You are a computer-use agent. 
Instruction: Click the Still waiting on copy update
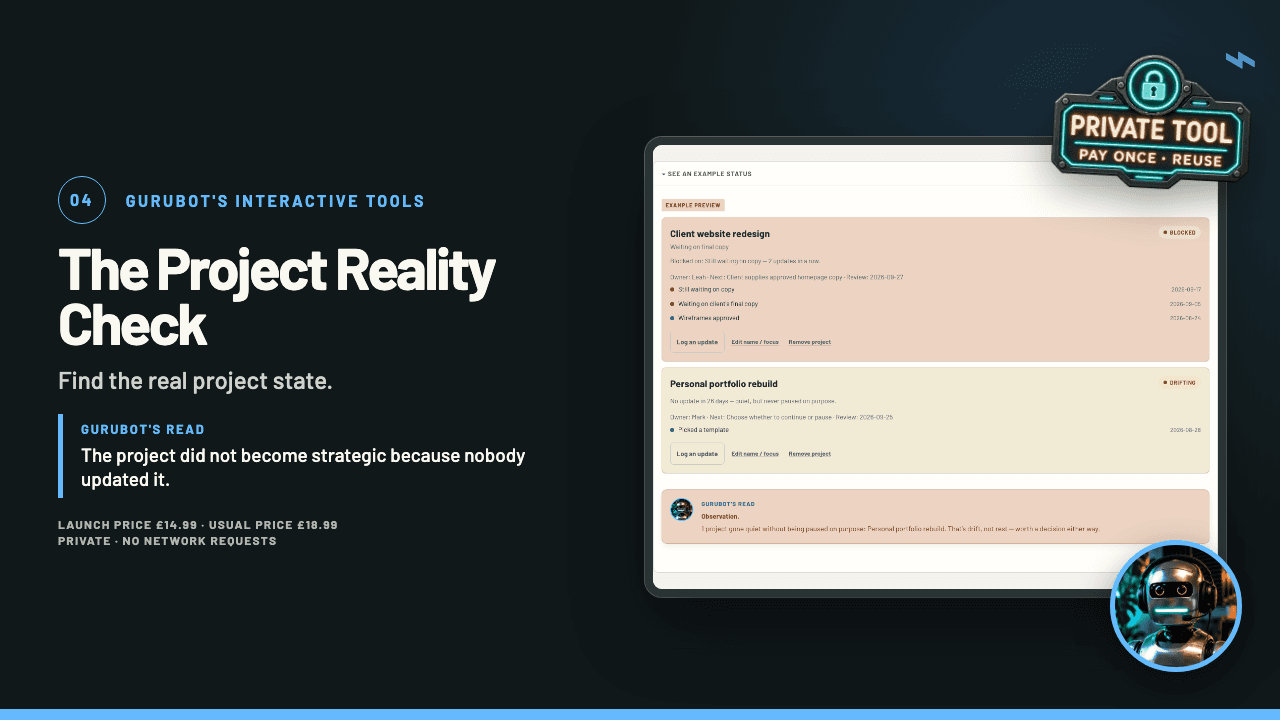(706, 289)
